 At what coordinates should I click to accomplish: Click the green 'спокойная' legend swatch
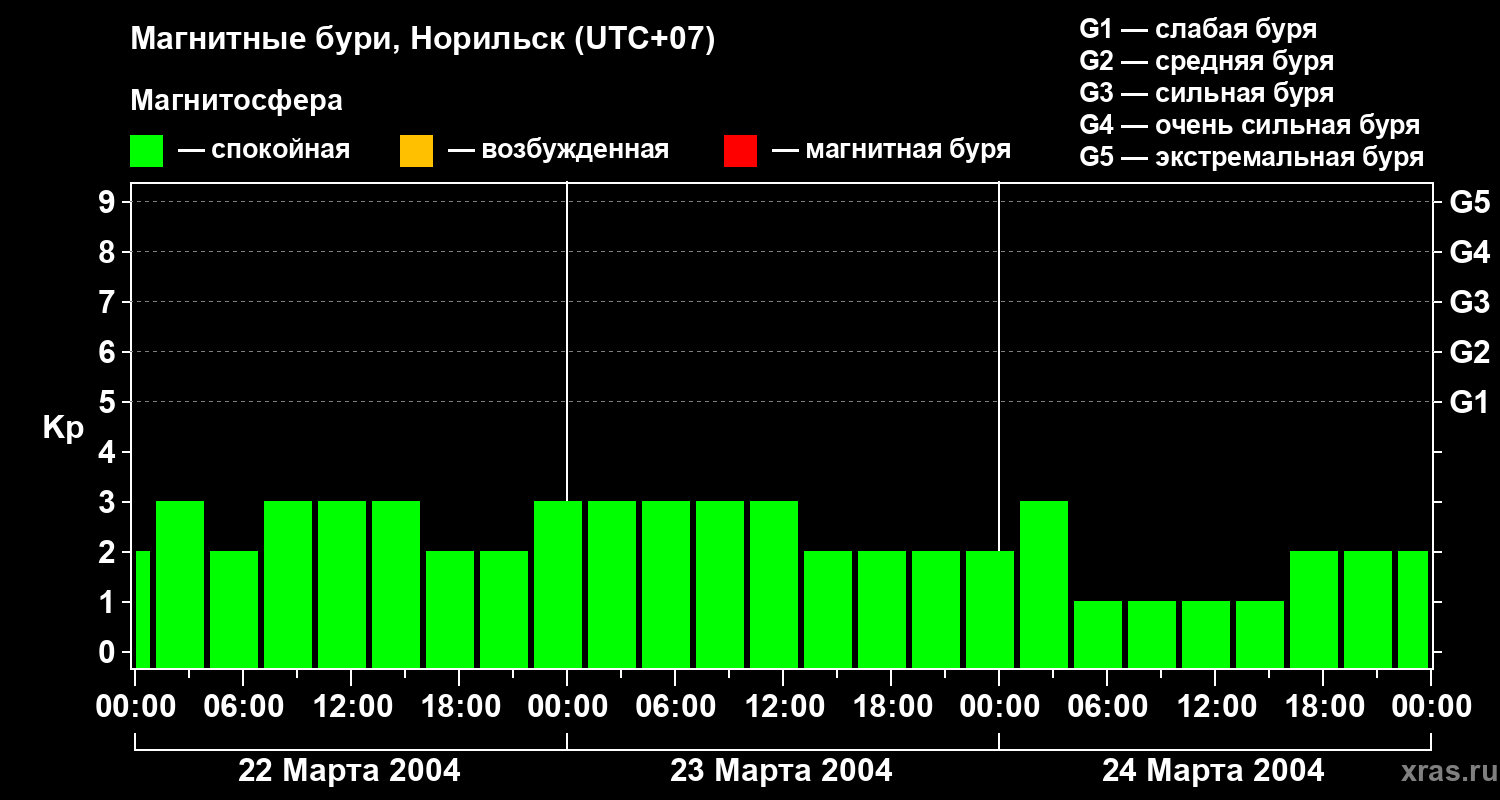(147, 151)
